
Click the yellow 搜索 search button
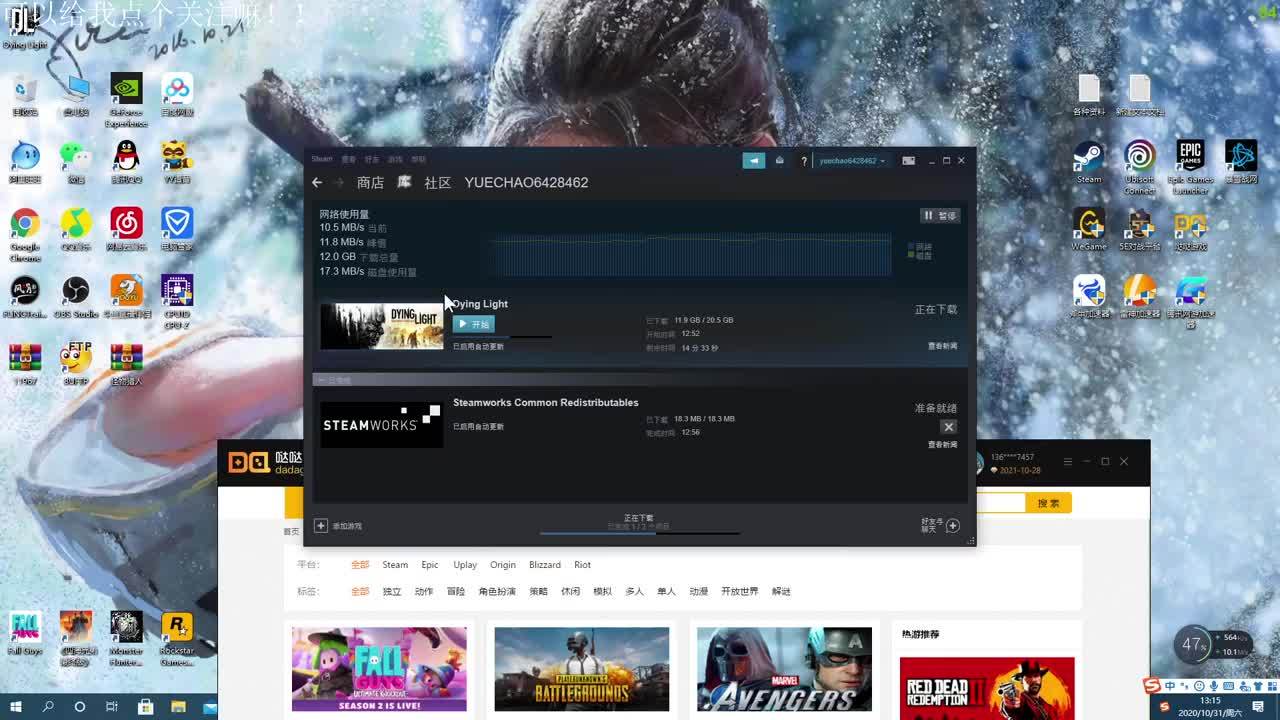(1048, 503)
